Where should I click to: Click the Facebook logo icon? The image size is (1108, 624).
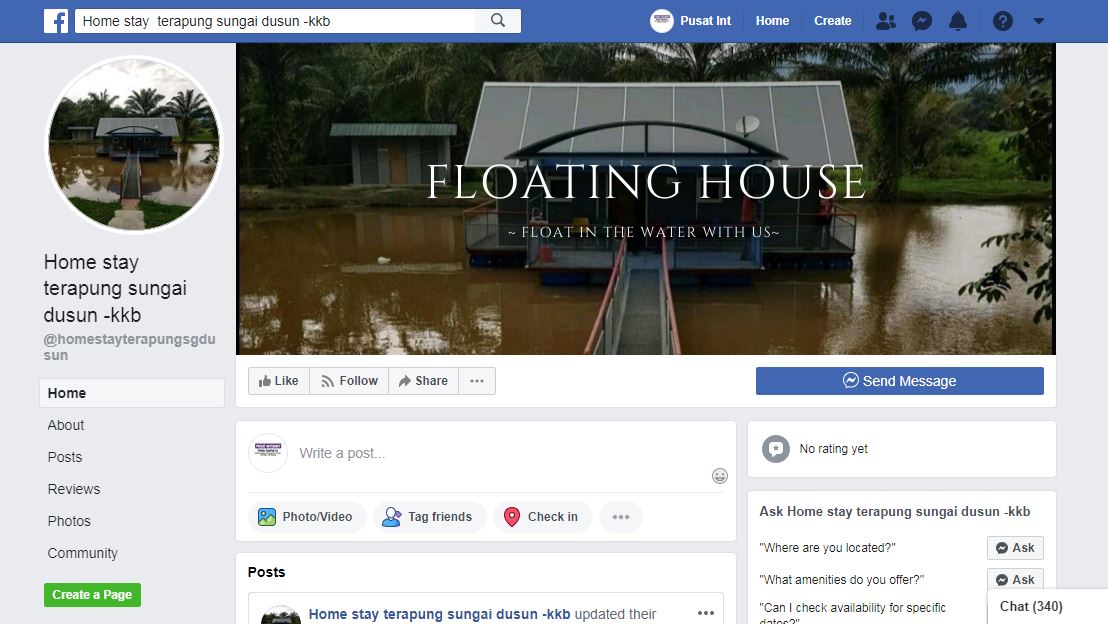[x=56, y=21]
